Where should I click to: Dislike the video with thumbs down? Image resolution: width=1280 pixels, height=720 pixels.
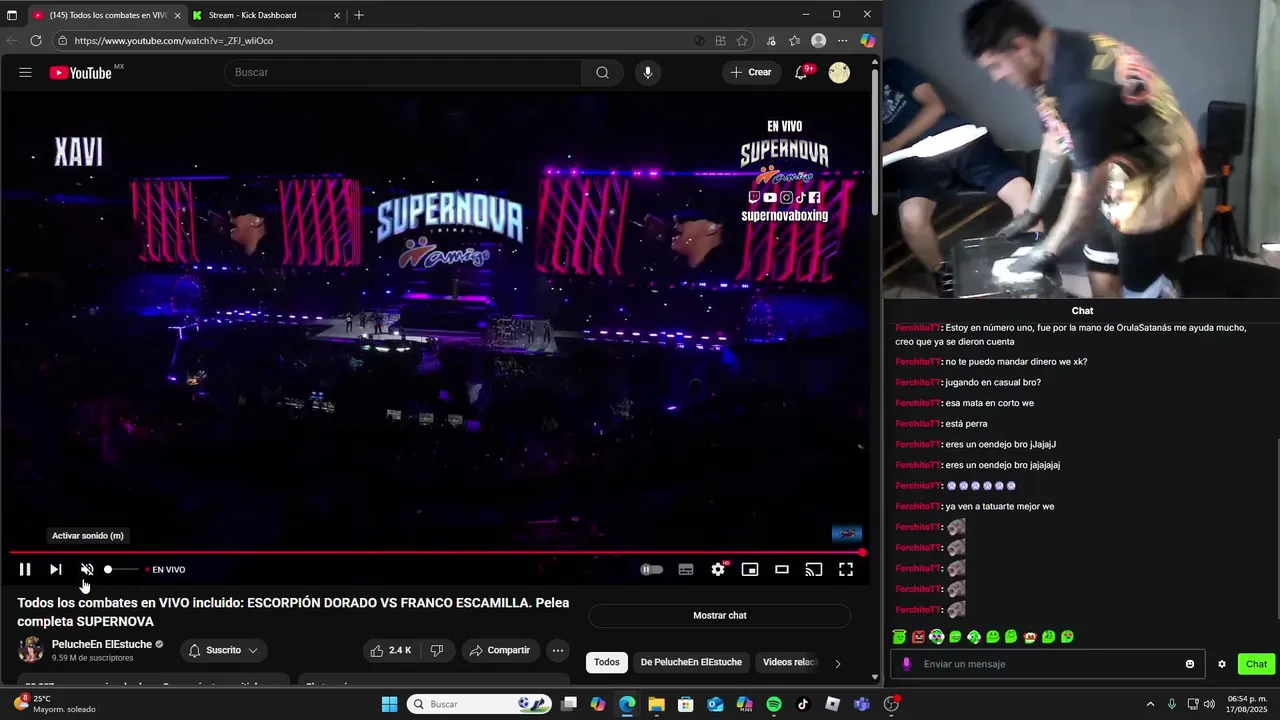[437, 650]
